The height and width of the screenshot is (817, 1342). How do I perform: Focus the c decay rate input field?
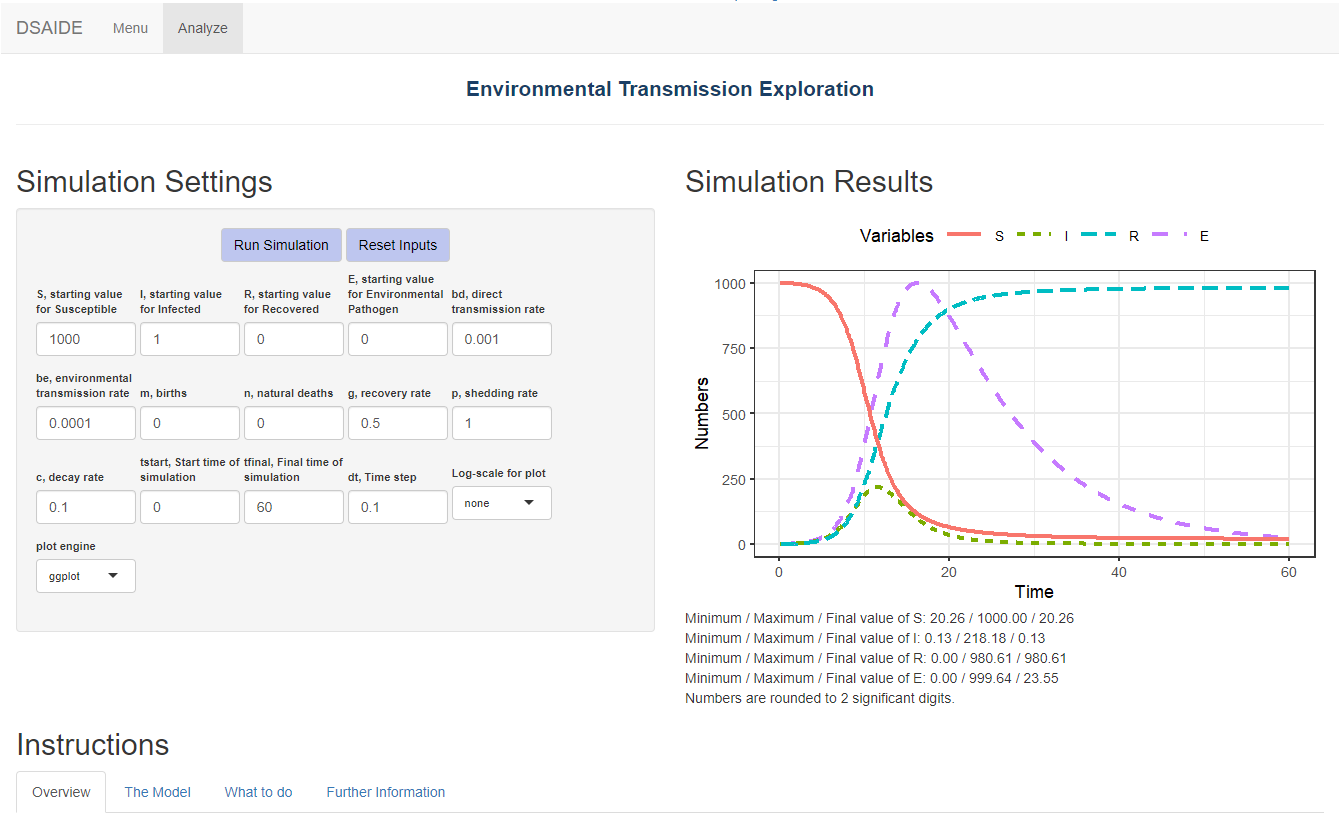[86, 507]
